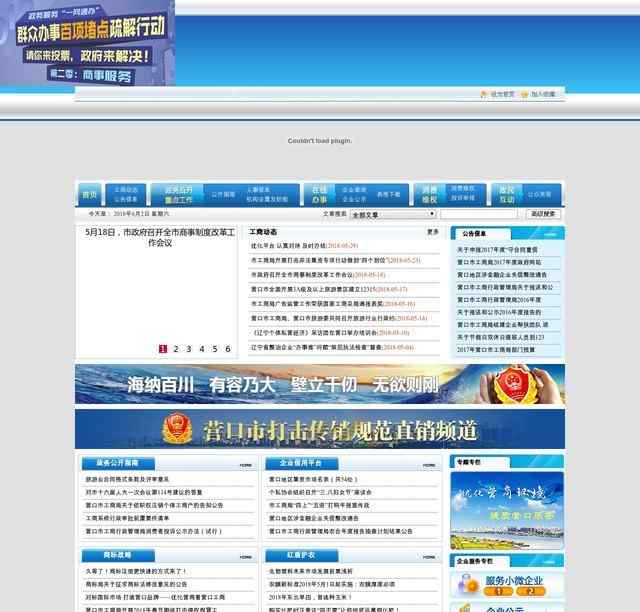The image size is (640, 612).
Task: Open 市政府召开全市商事制度改革工作会议 news item
Action: tap(318, 275)
